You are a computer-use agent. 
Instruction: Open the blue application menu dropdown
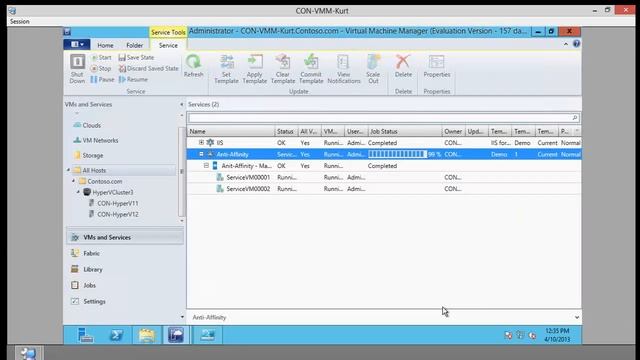[77, 44]
